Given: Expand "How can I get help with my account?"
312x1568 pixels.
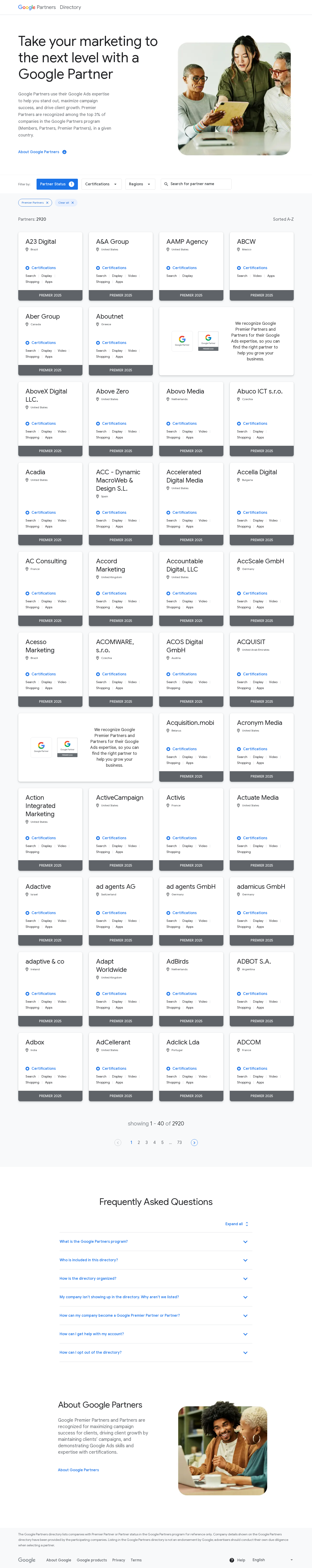Looking at the screenshot, I should click(155, 1334).
